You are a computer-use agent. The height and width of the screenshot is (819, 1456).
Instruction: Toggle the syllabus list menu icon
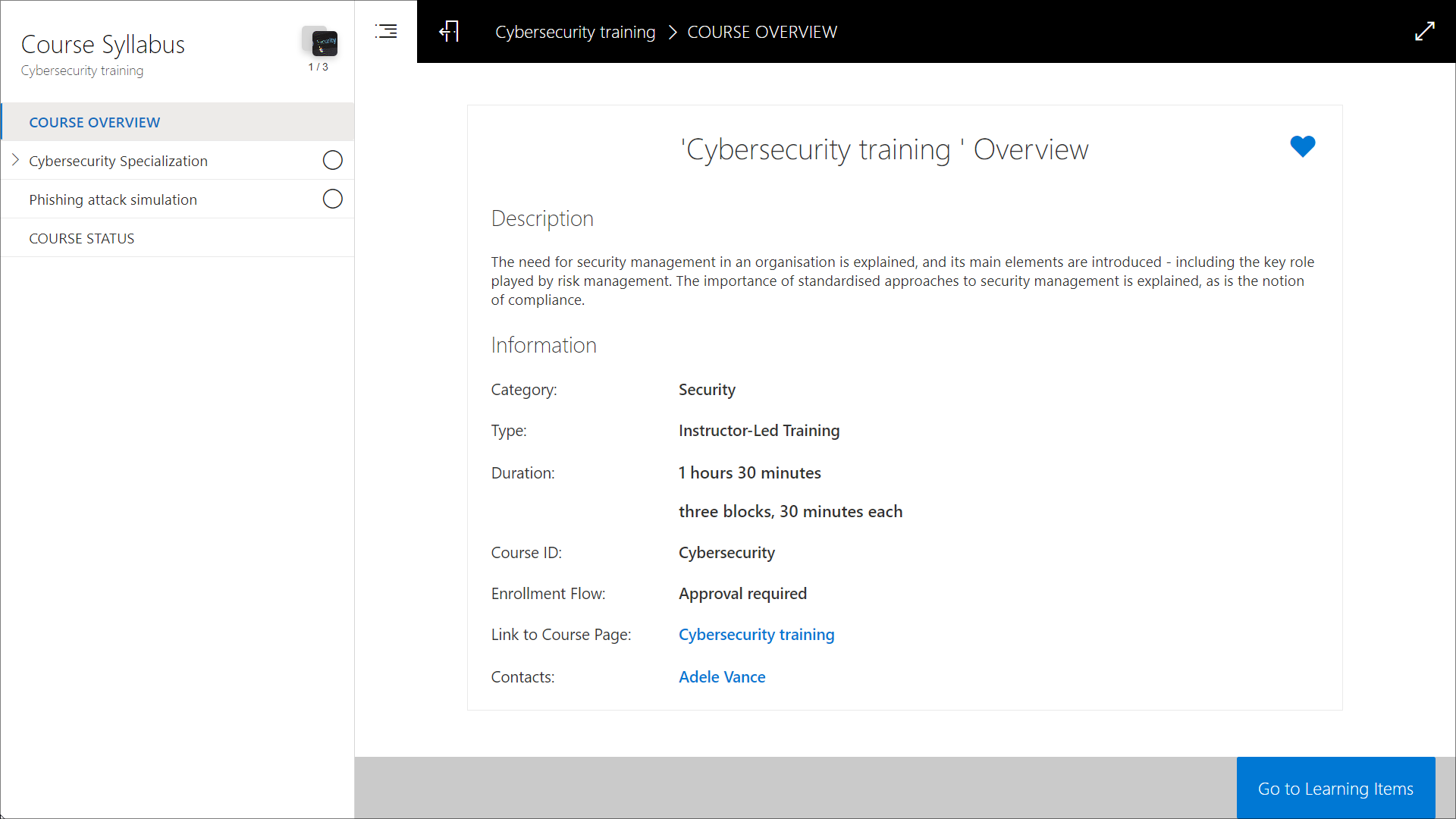click(386, 31)
